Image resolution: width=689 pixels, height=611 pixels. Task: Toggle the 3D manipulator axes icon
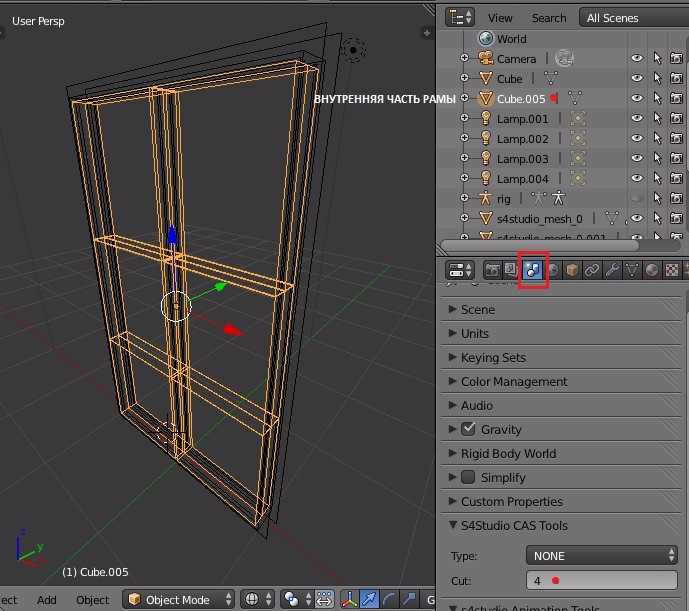point(349,599)
